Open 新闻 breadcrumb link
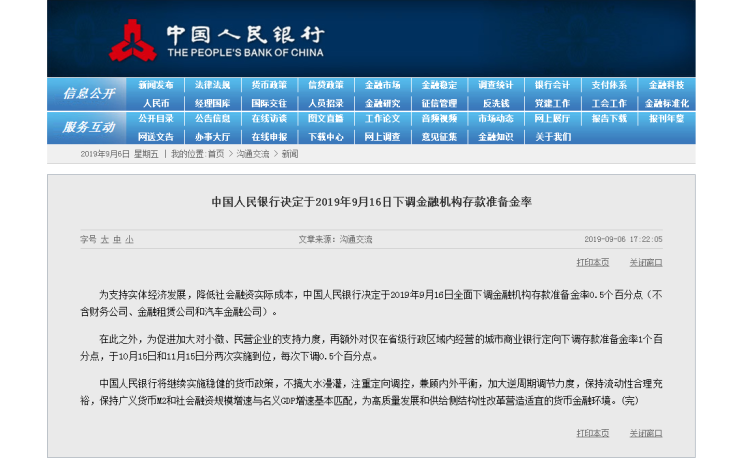 pyautogui.click(x=290, y=154)
